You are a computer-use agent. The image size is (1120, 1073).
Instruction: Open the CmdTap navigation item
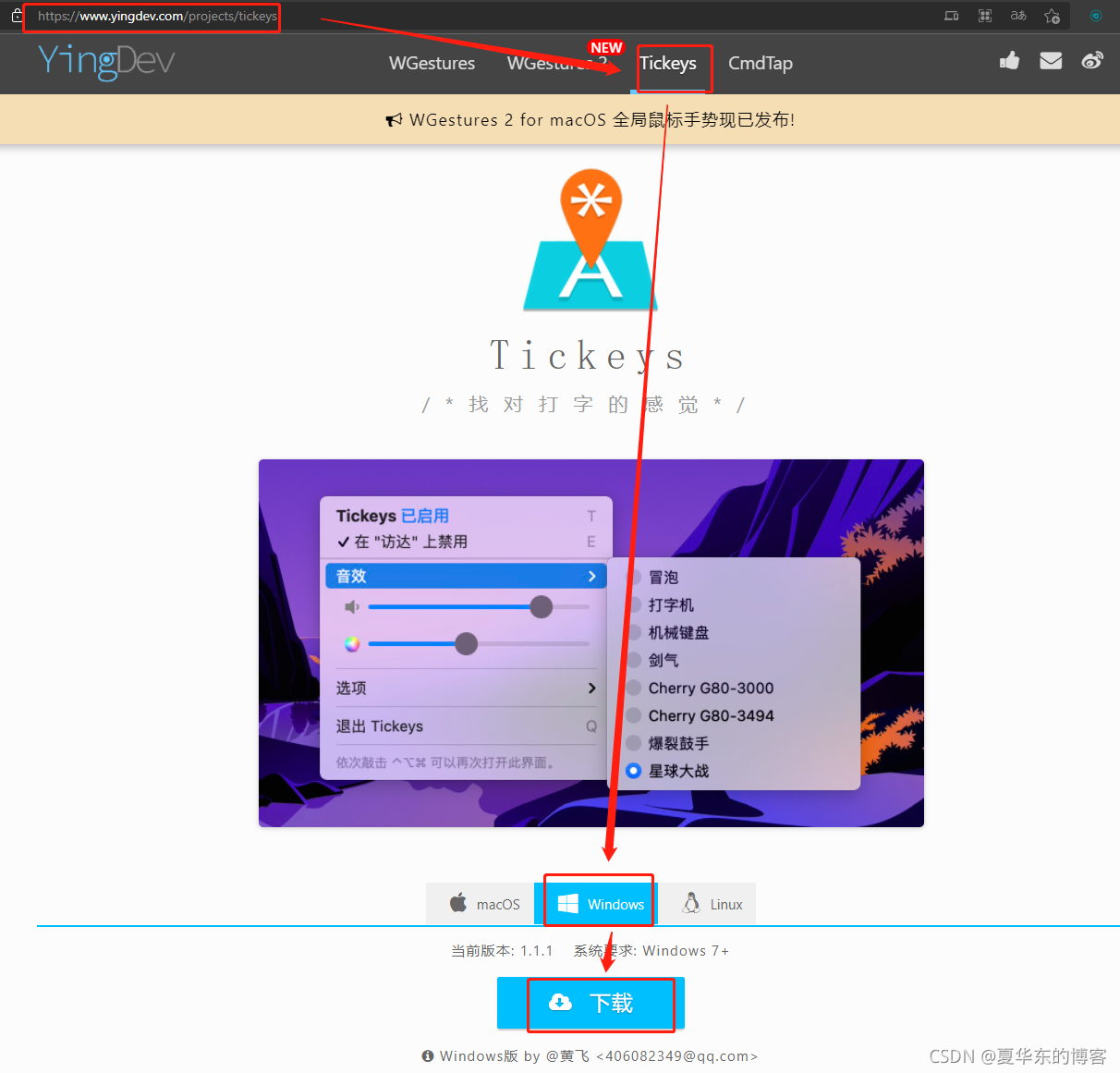coord(760,63)
